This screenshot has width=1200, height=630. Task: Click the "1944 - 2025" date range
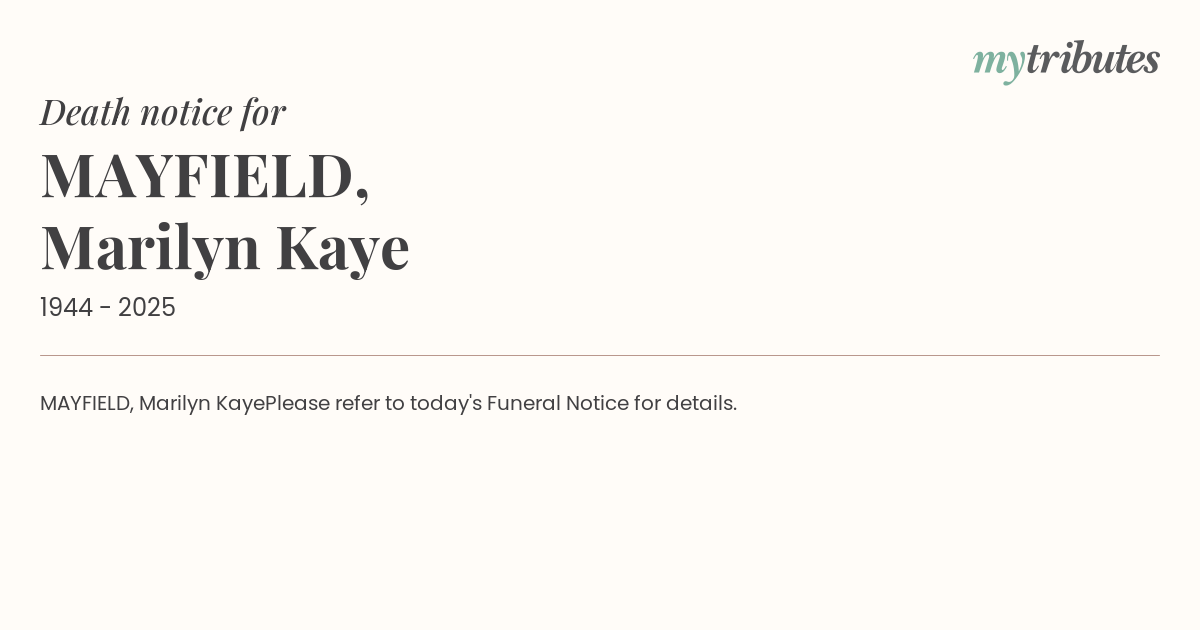point(108,308)
